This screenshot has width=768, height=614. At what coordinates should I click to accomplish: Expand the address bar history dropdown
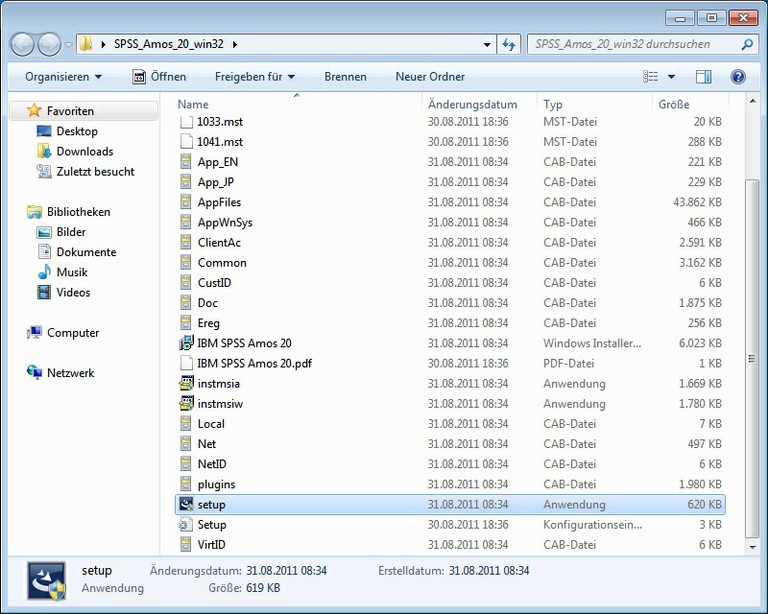487,45
